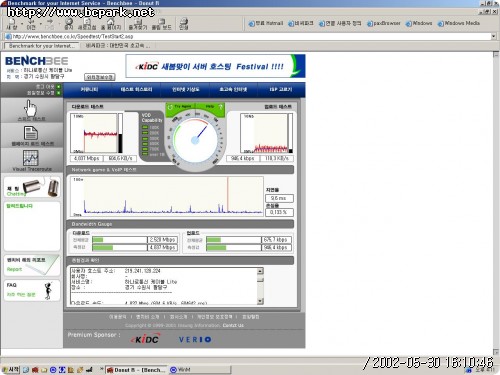Click the FAQ link in the sidebar
The height and width of the screenshot is (375, 500).
[12, 285]
